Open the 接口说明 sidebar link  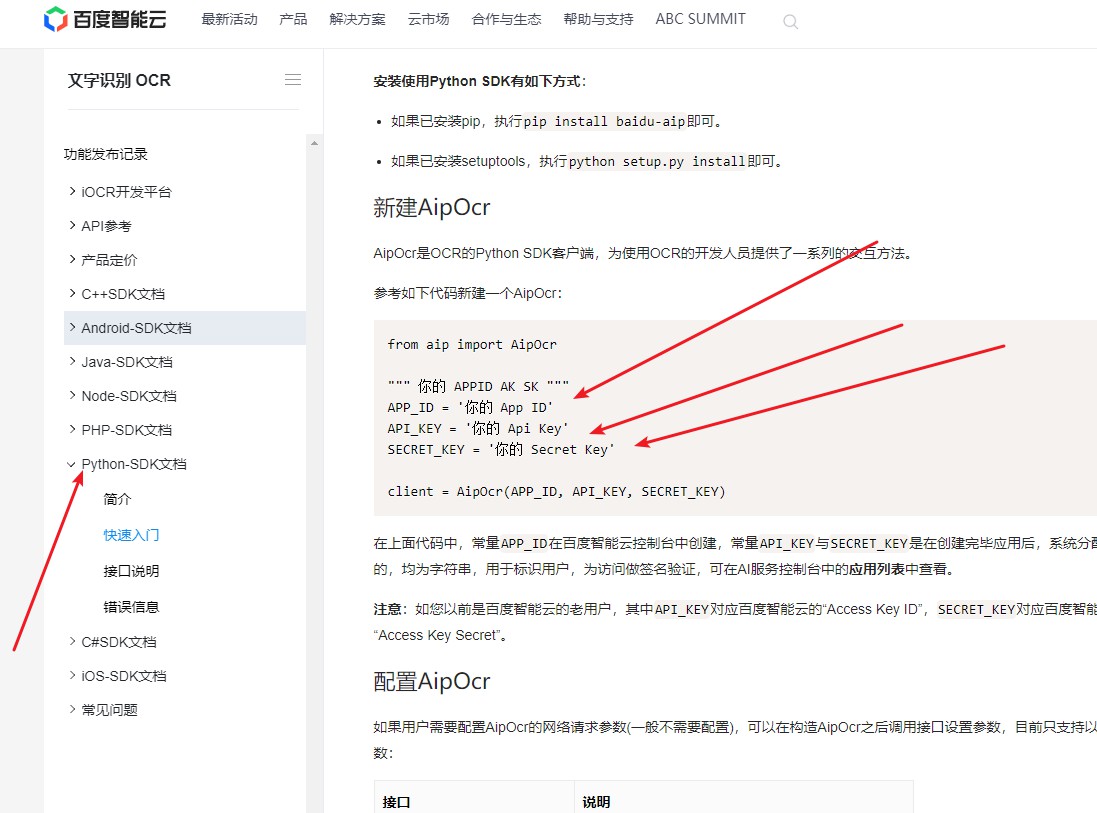pos(132,571)
